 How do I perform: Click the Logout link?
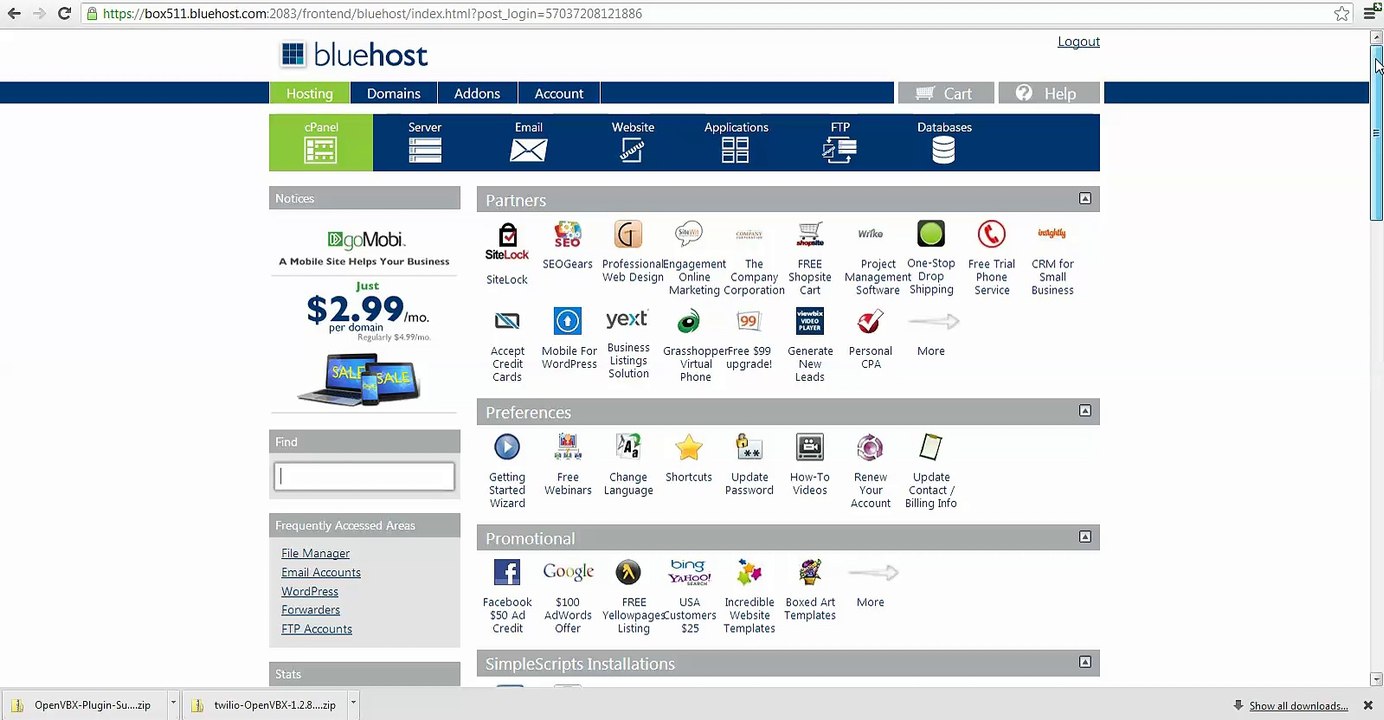pos(1078,42)
